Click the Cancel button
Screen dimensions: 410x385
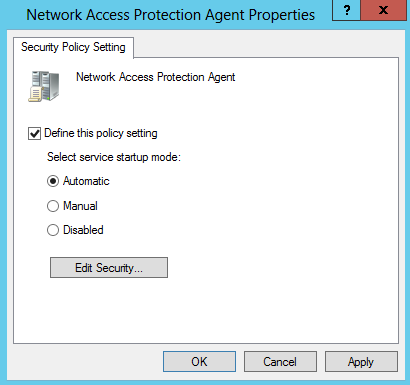point(280,361)
